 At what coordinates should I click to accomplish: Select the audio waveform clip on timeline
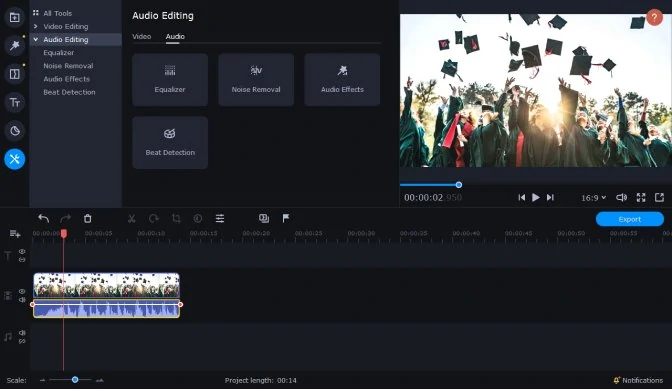pyautogui.click(x=107, y=309)
